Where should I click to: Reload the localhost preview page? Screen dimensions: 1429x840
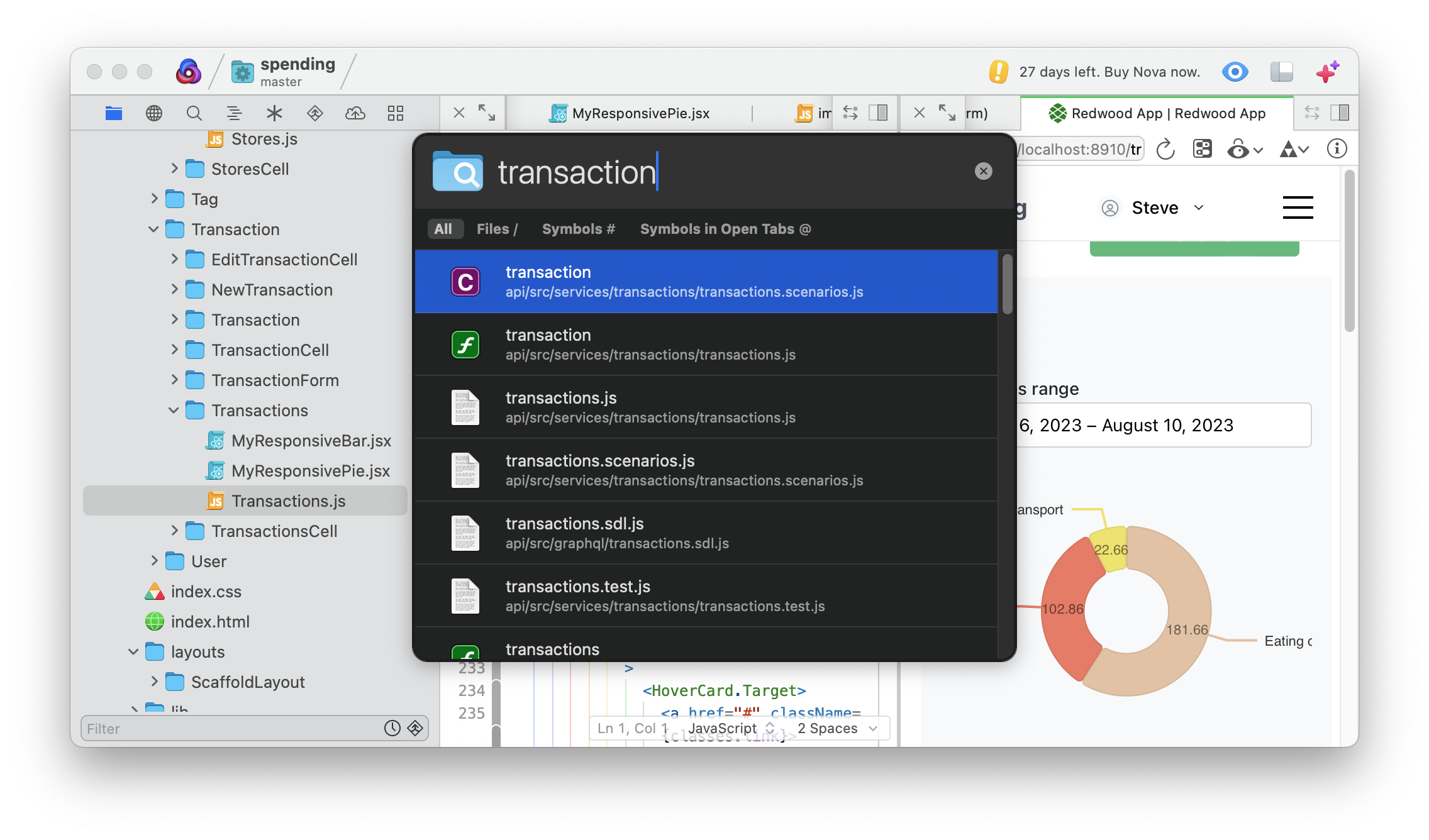click(x=1165, y=150)
